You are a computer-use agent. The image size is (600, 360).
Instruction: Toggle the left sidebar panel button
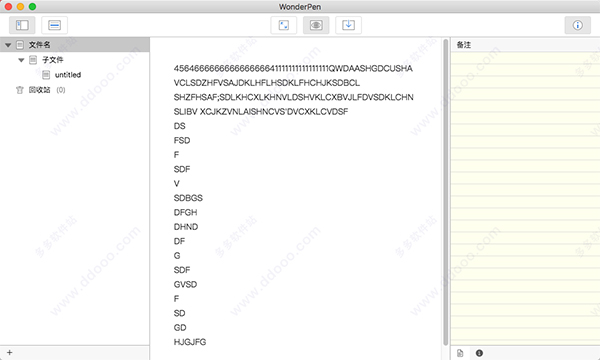22,25
